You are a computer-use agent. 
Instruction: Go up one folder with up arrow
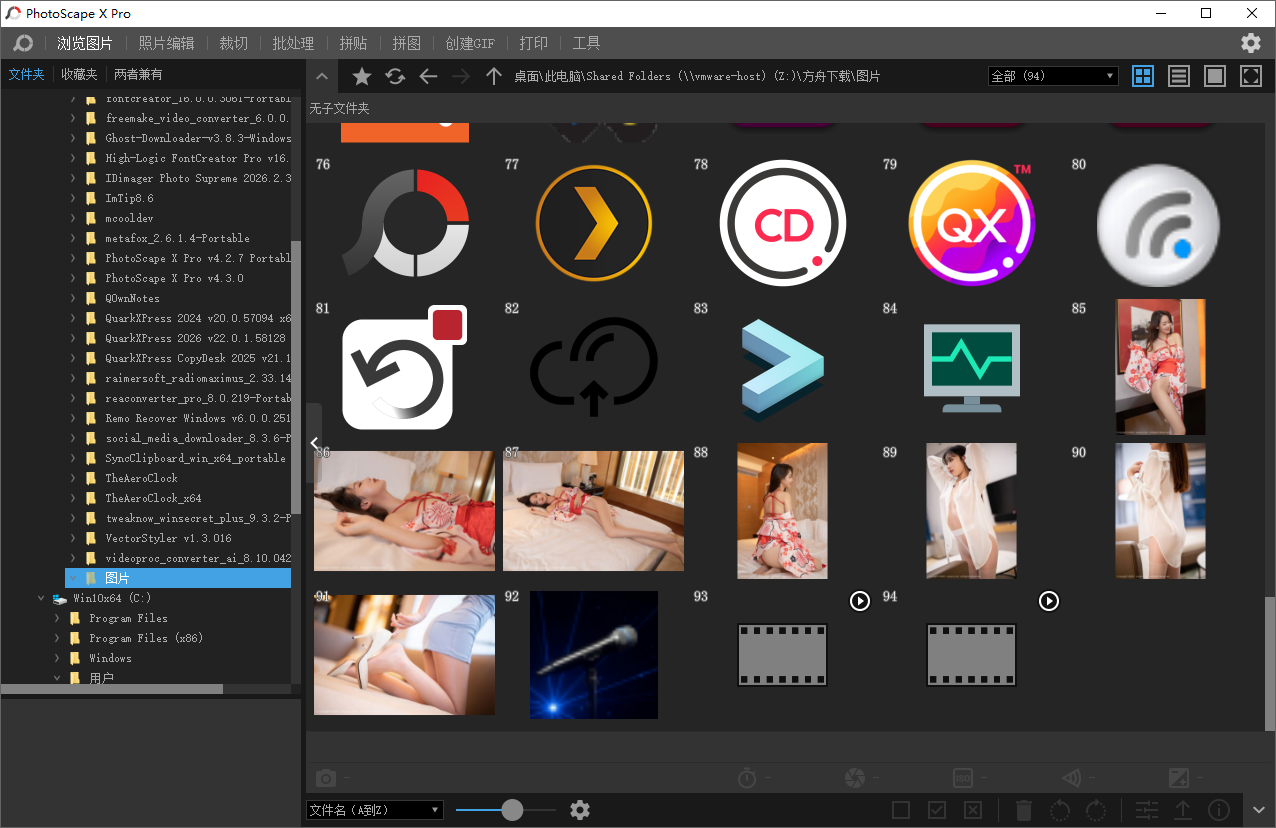click(493, 76)
